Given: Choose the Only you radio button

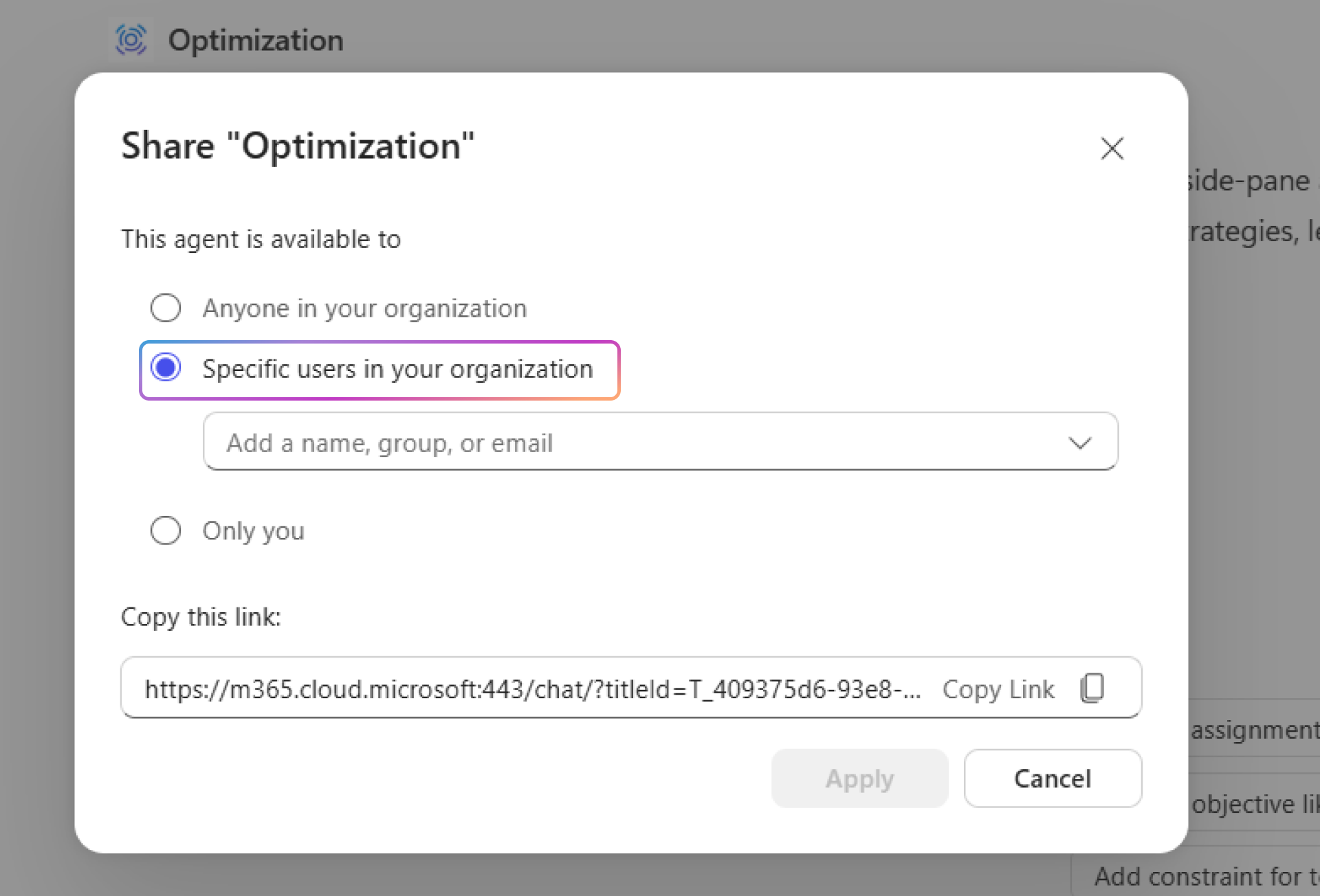Looking at the screenshot, I should pos(166,530).
